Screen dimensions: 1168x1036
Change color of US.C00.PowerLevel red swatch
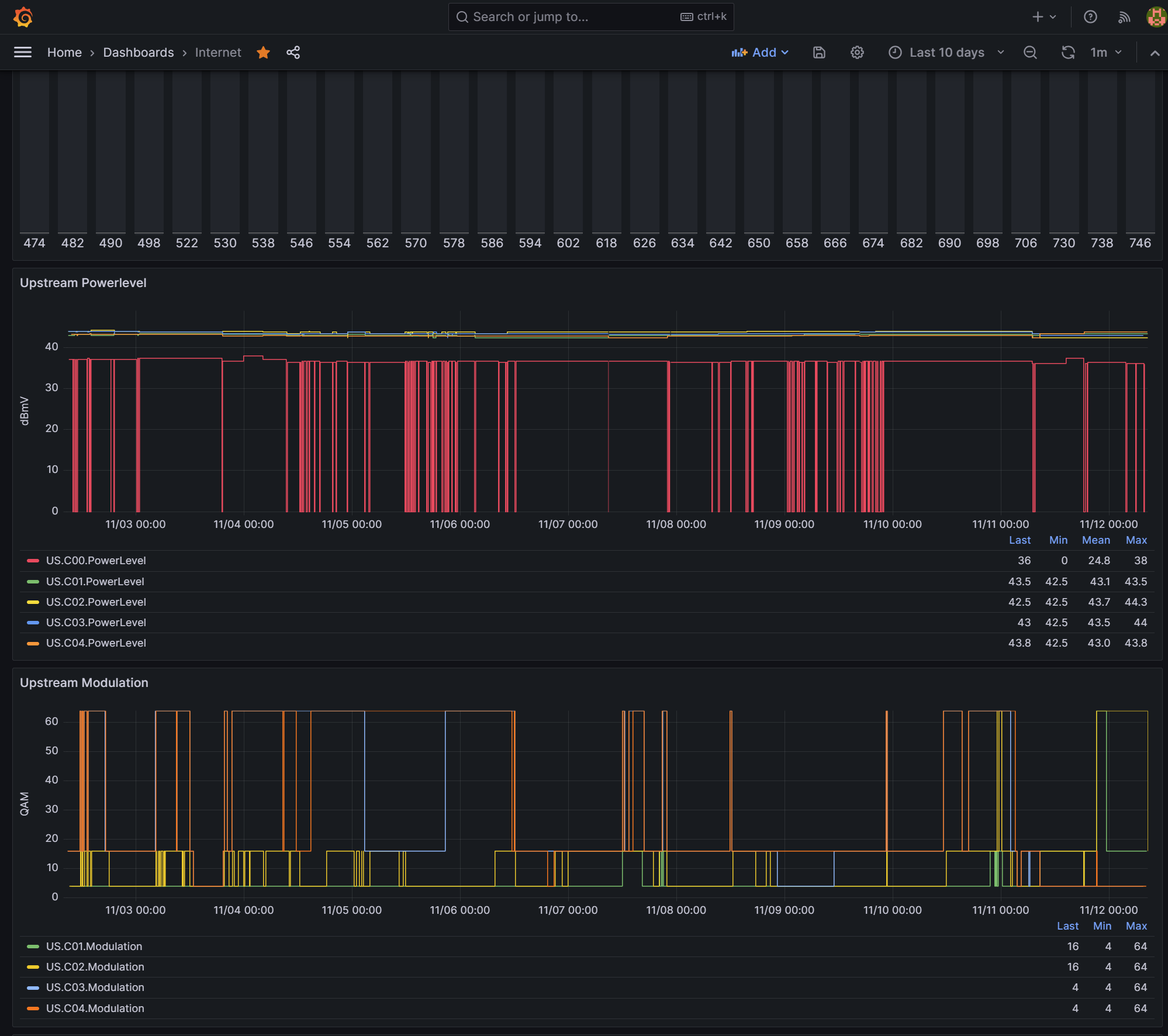33,561
